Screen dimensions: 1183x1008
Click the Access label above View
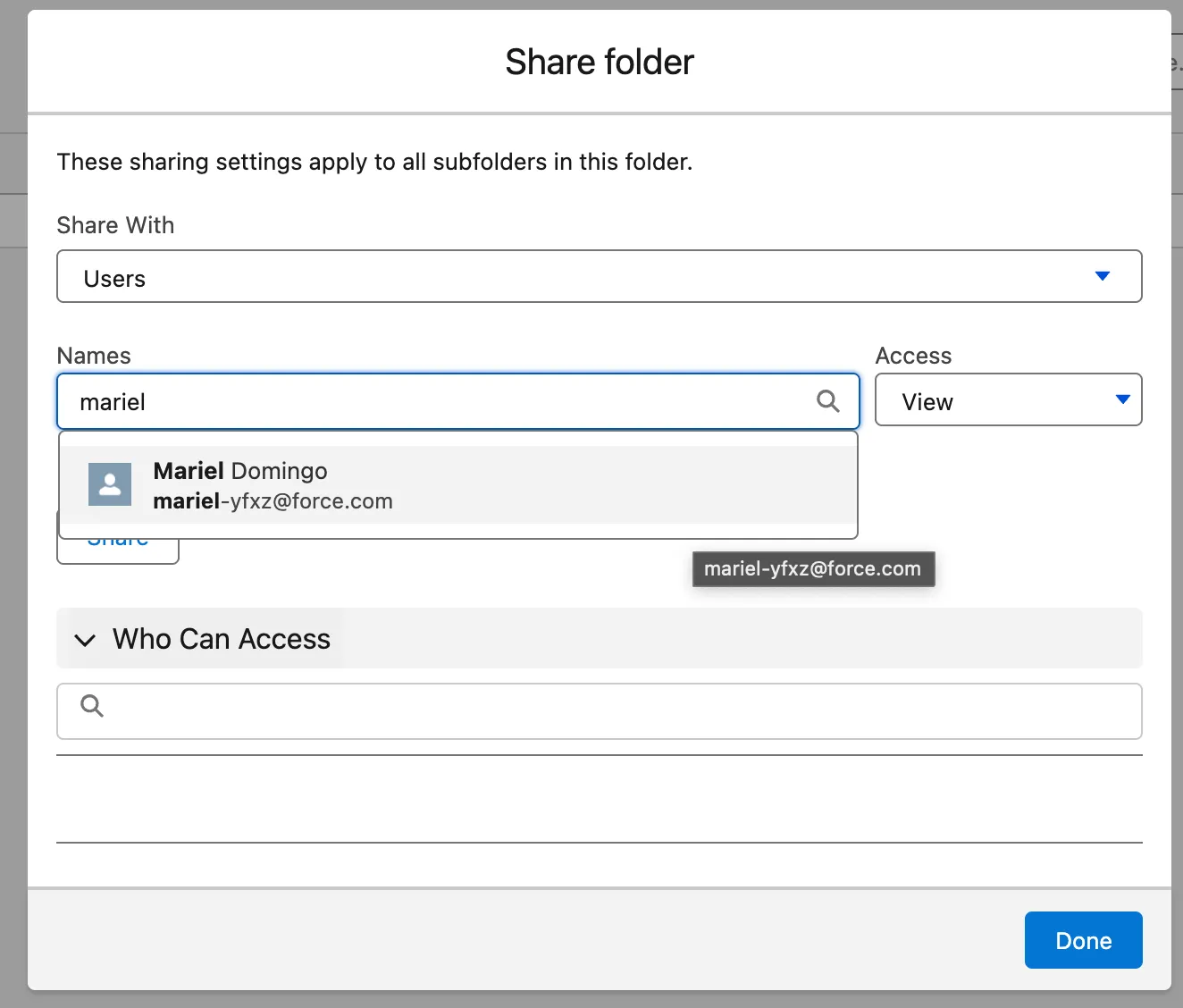pos(912,356)
